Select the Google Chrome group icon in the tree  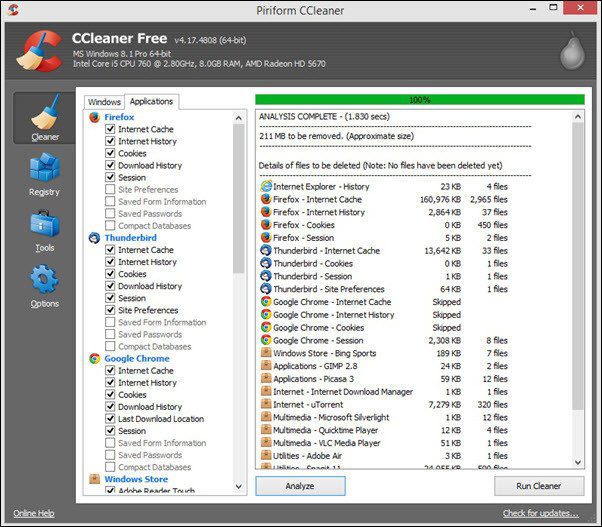[x=94, y=358]
